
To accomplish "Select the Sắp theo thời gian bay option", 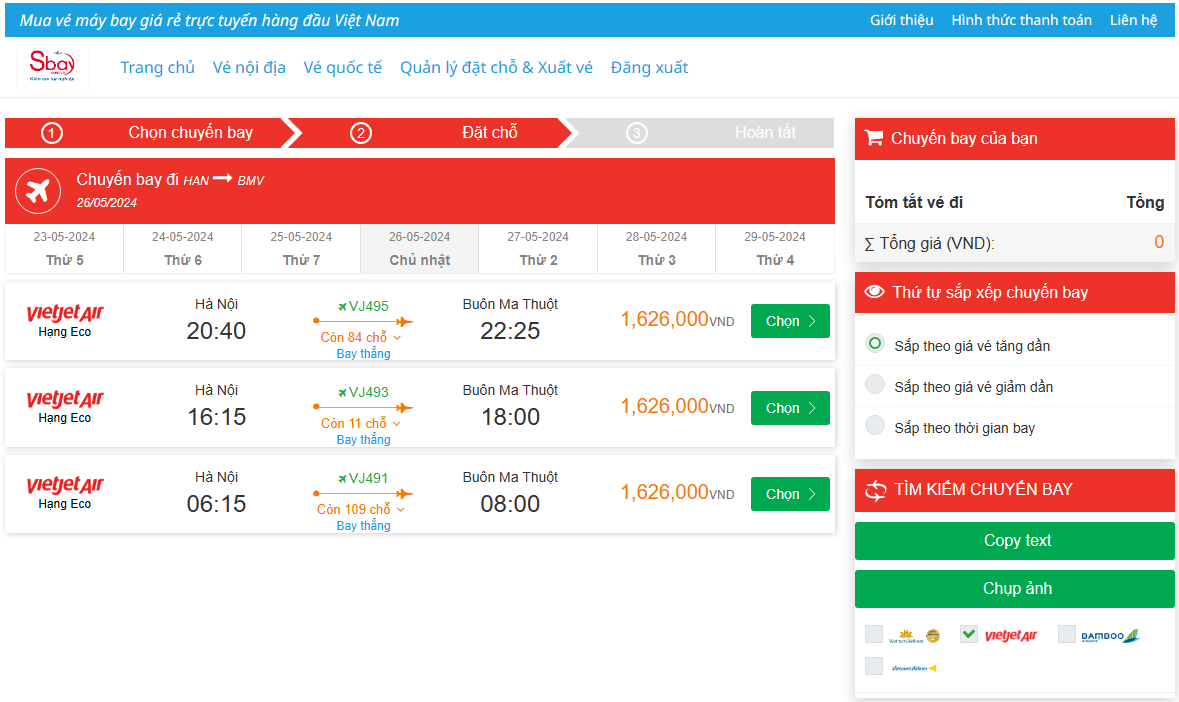I will (875, 426).
